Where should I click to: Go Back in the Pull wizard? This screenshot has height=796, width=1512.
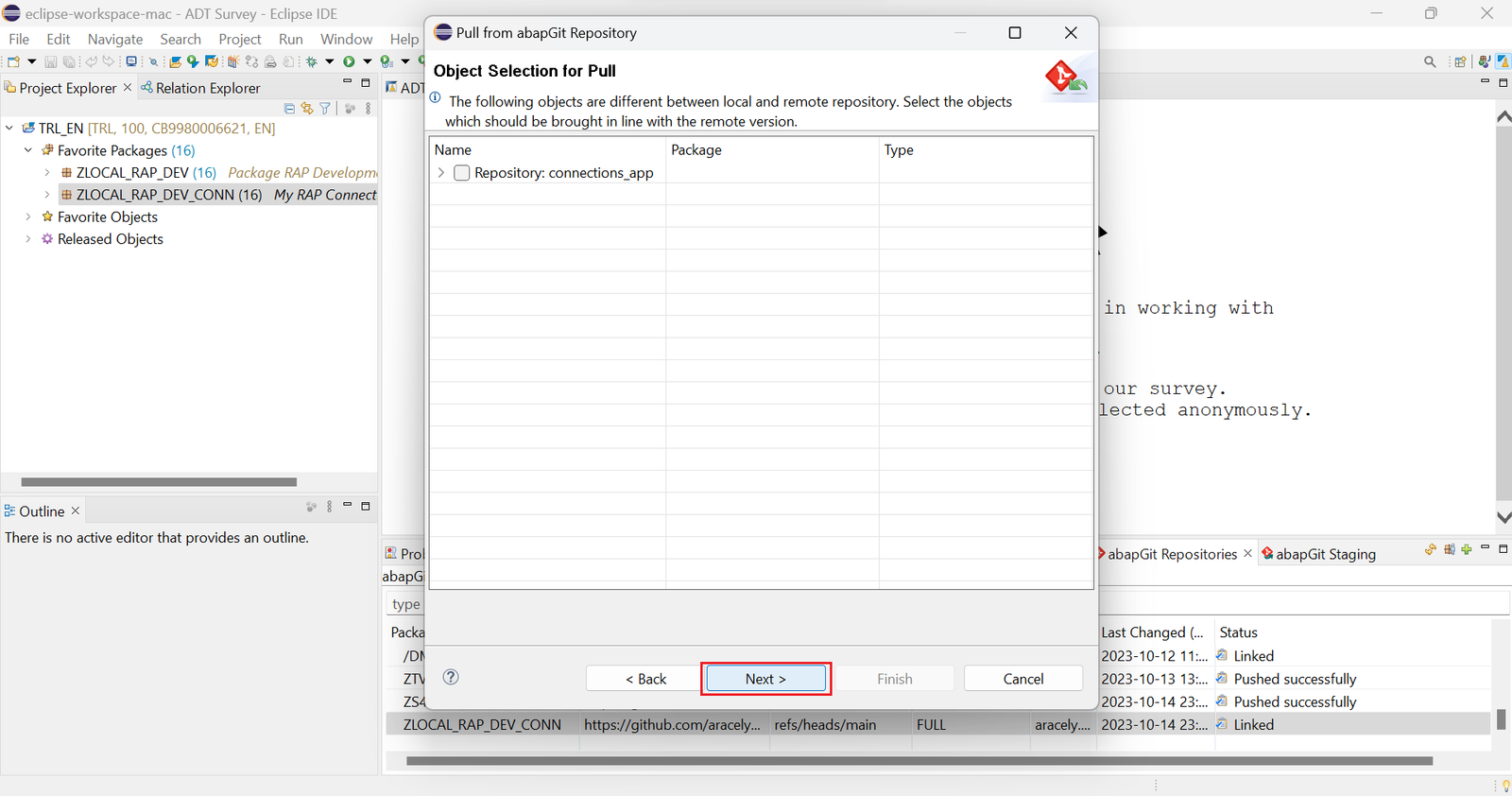click(x=645, y=679)
